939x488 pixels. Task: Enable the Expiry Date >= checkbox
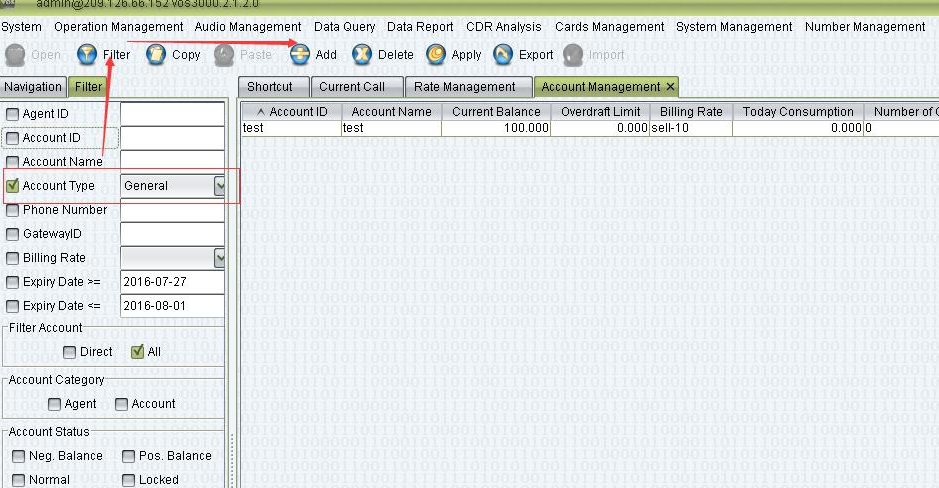coord(12,282)
